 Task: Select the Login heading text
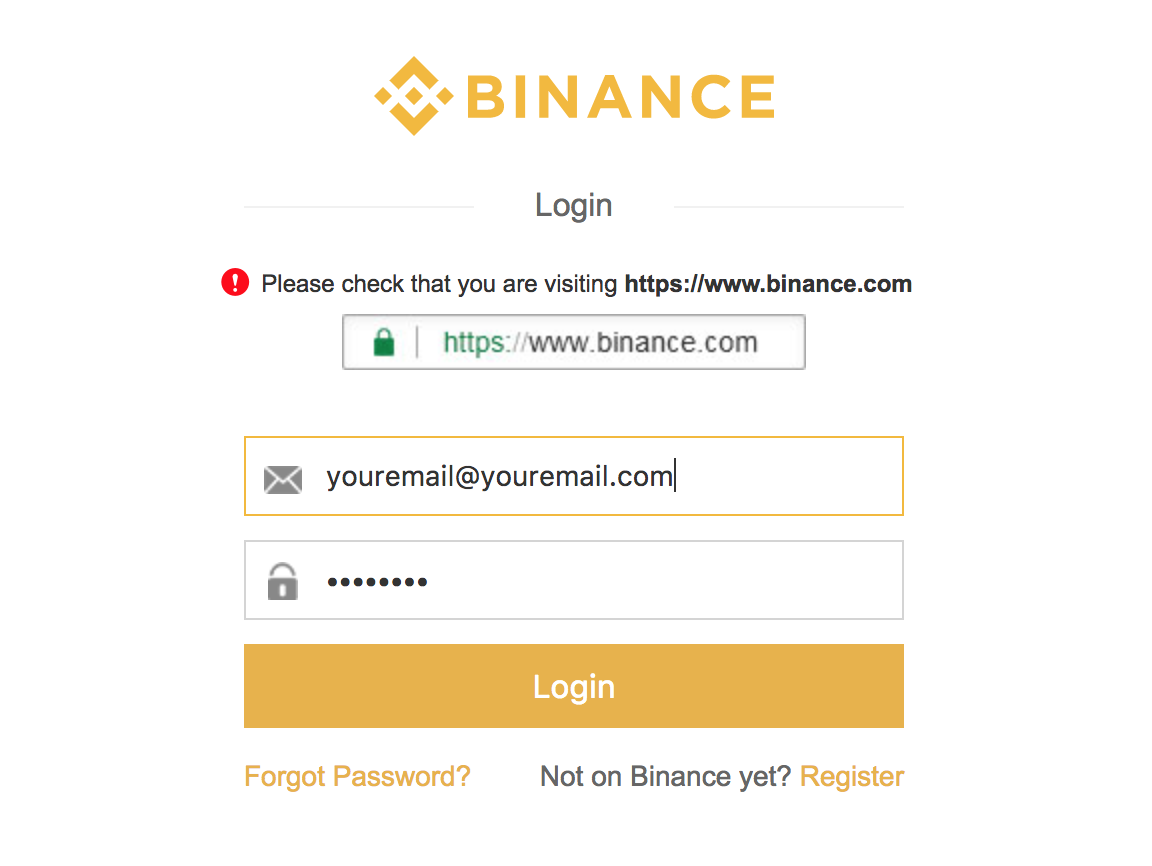574,206
